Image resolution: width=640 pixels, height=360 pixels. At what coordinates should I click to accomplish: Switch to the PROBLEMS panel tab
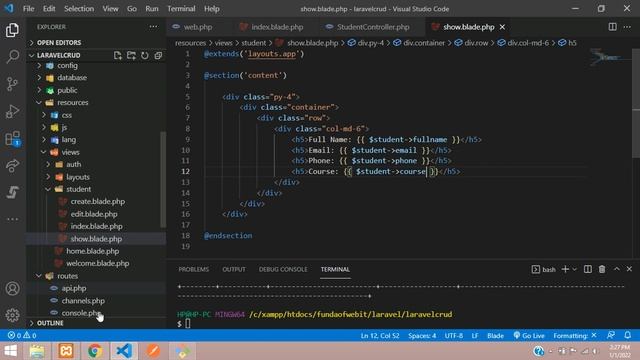tap(193, 269)
